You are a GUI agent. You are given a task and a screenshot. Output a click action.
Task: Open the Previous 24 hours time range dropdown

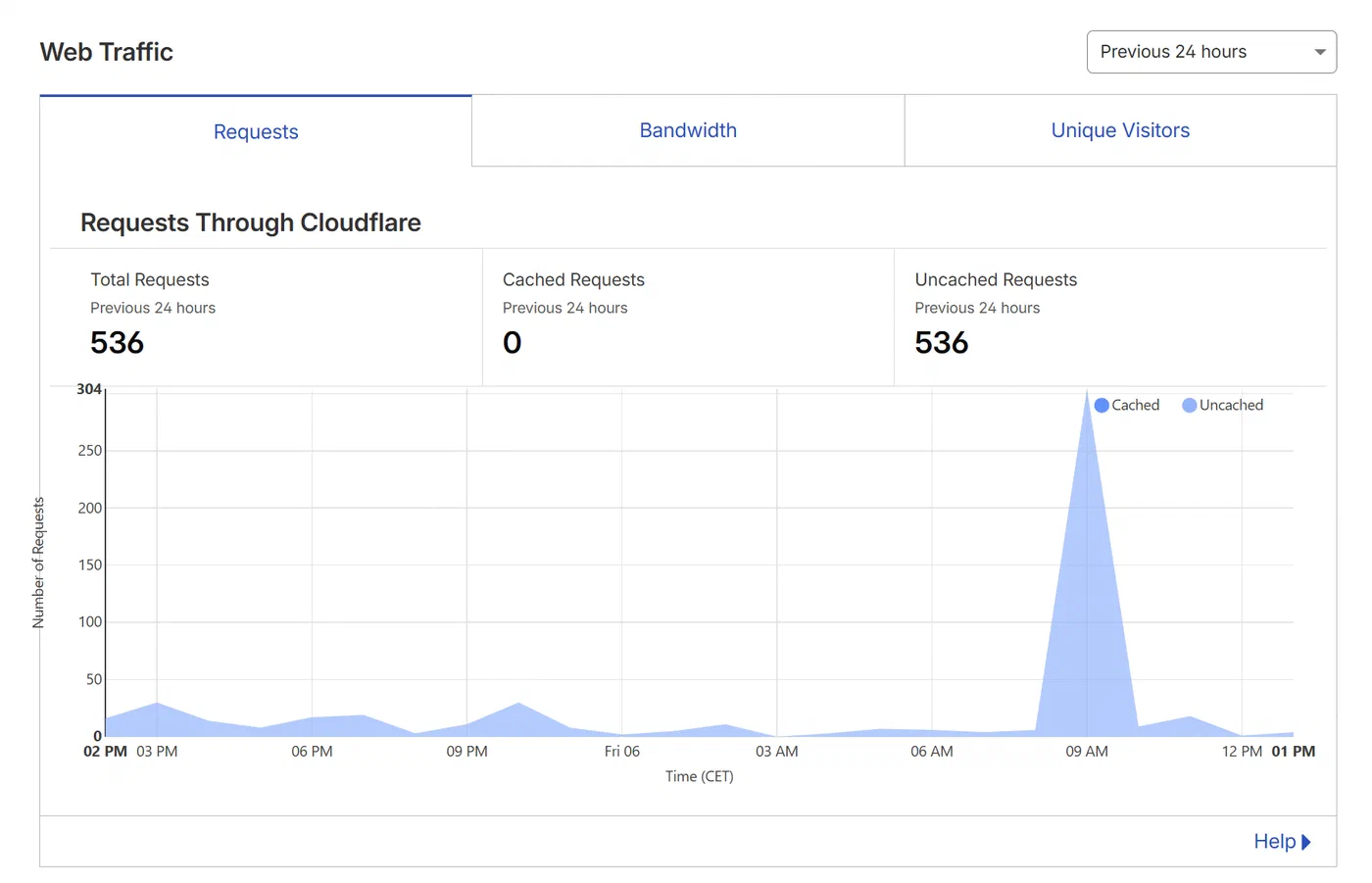1211,52
